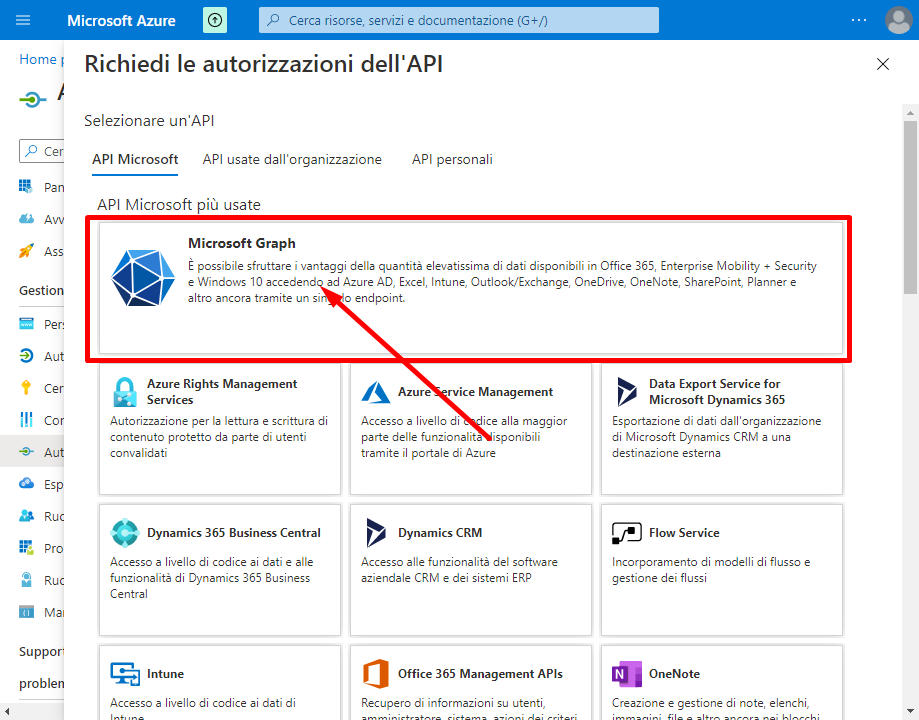Click the scrollbar up arrow

pyautogui.click(x=910, y=112)
